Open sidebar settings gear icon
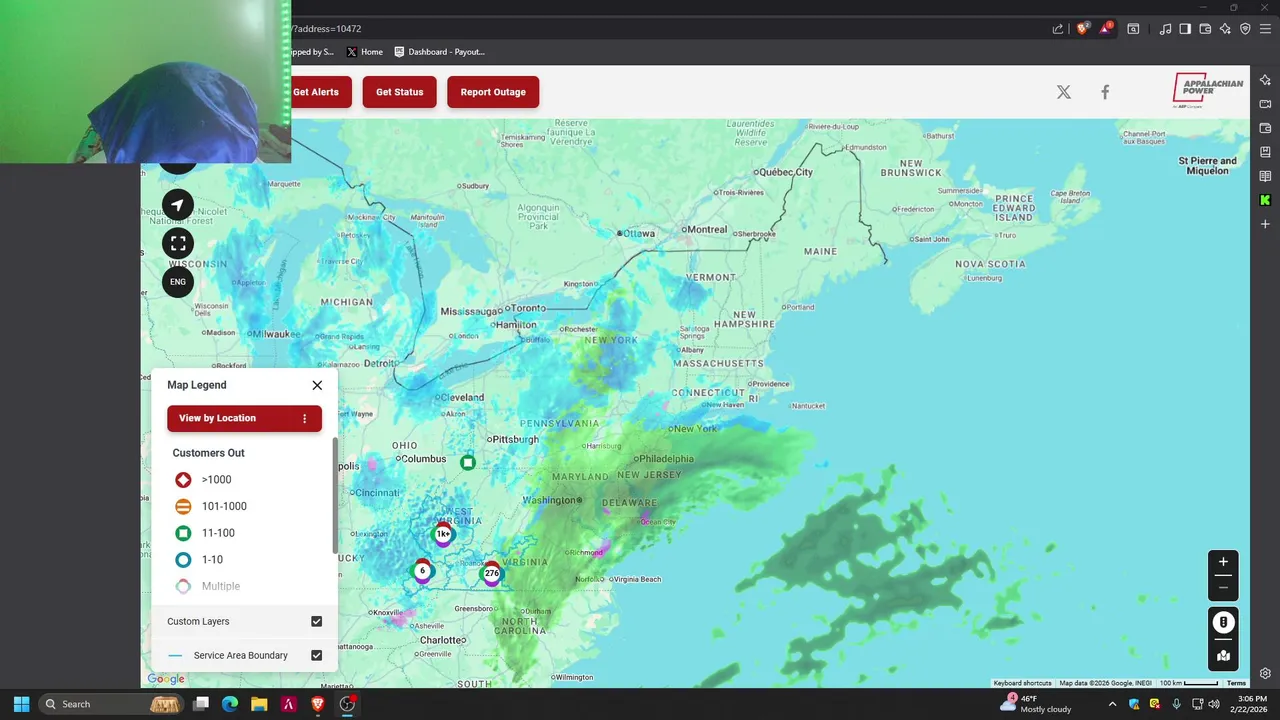This screenshot has width=1280, height=720. click(1265, 673)
